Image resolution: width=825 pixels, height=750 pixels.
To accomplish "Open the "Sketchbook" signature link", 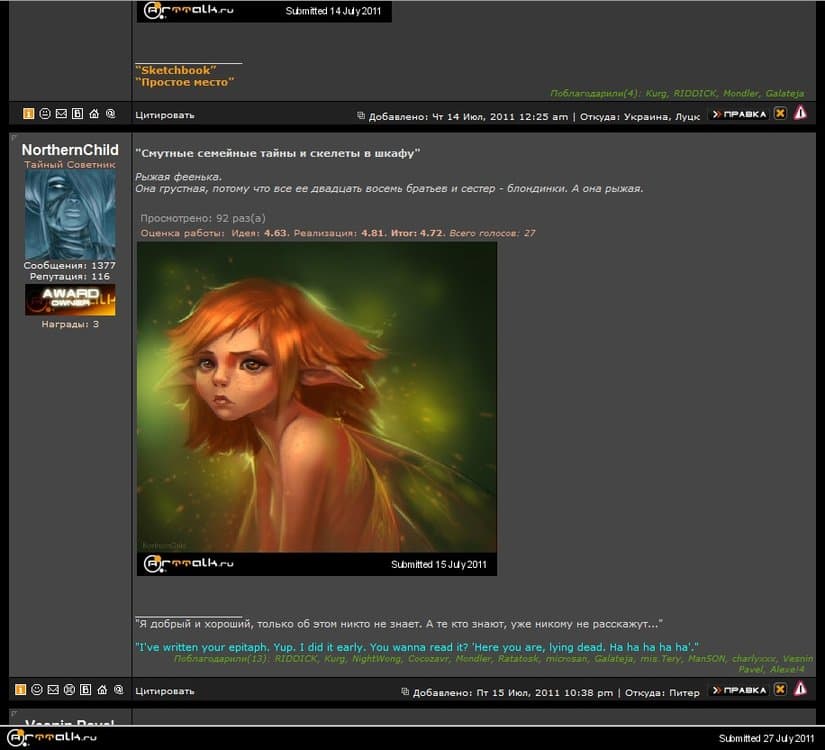I will [x=175, y=70].
